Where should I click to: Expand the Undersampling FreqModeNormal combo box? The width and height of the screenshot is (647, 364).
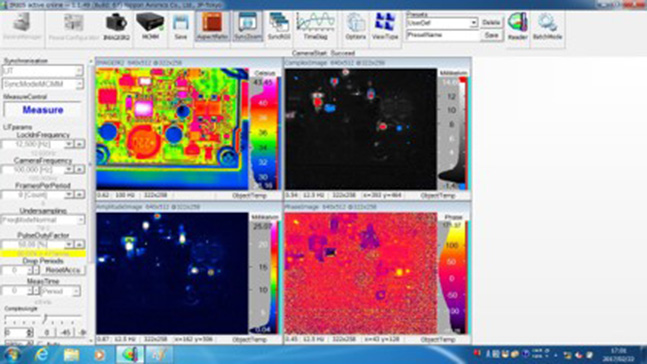pyautogui.click(x=43, y=220)
